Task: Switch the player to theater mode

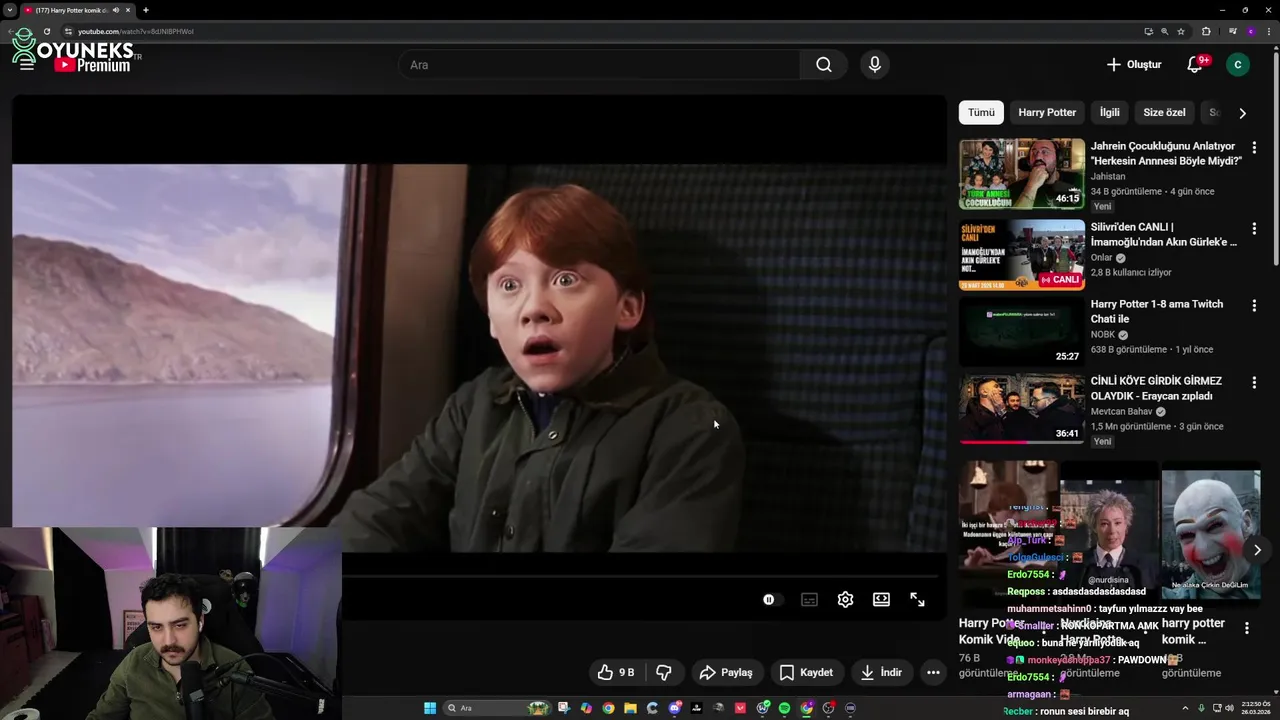Action: coord(881,599)
